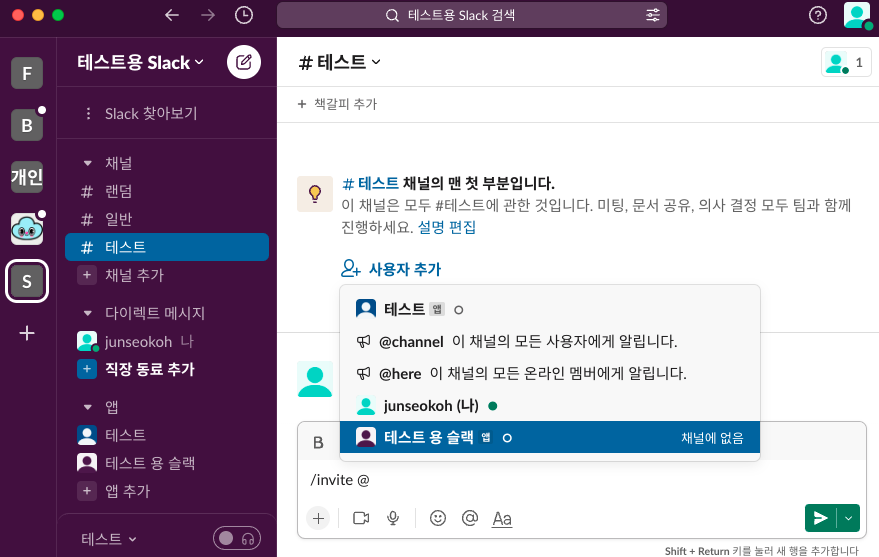Click 앱 추가 in sidebar
The width and height of the screenshot is (879, 557).
pyautogui.click(x=167, y=491)
